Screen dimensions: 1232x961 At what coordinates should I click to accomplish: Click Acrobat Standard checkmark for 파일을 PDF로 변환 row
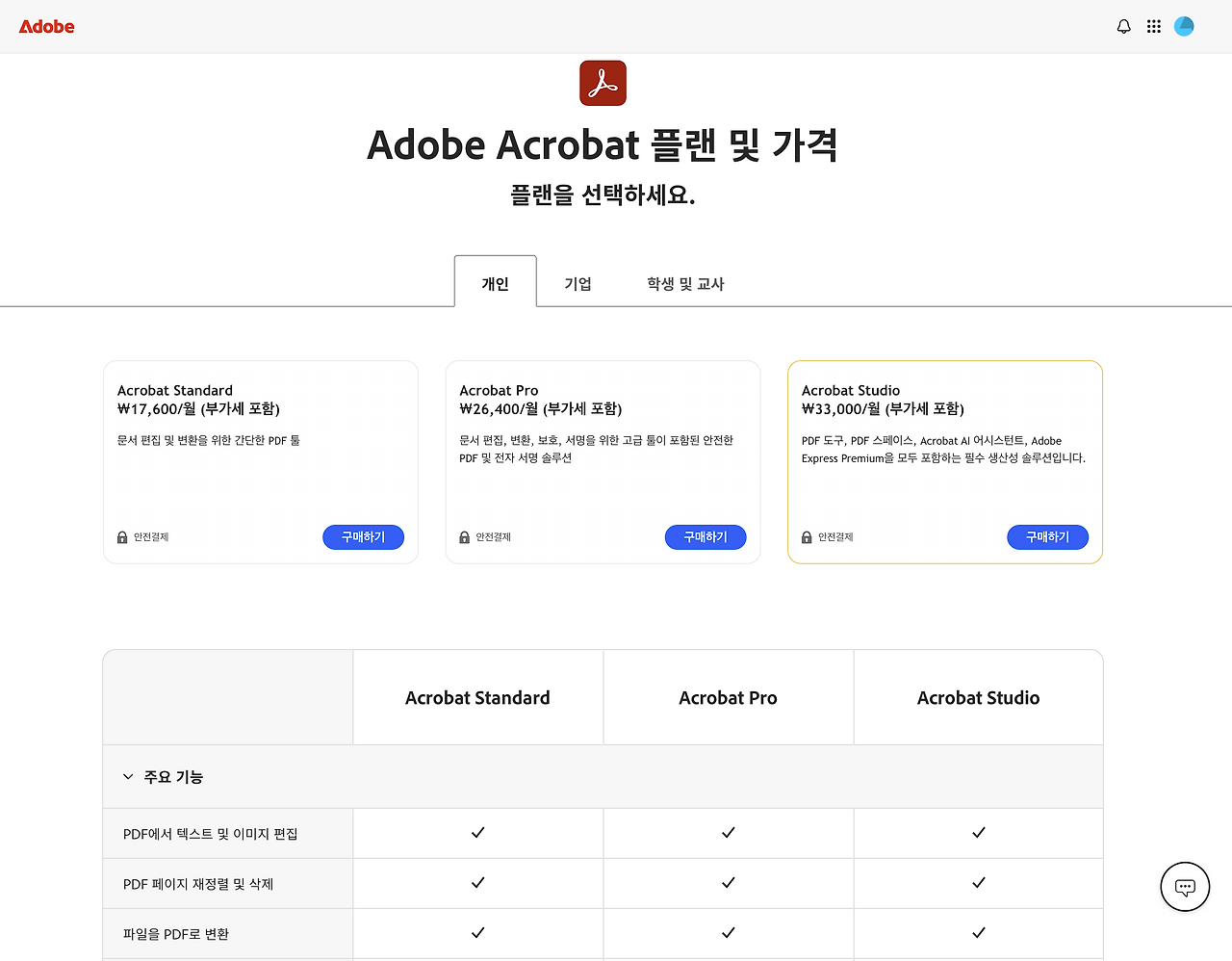(x=477, y=933)
